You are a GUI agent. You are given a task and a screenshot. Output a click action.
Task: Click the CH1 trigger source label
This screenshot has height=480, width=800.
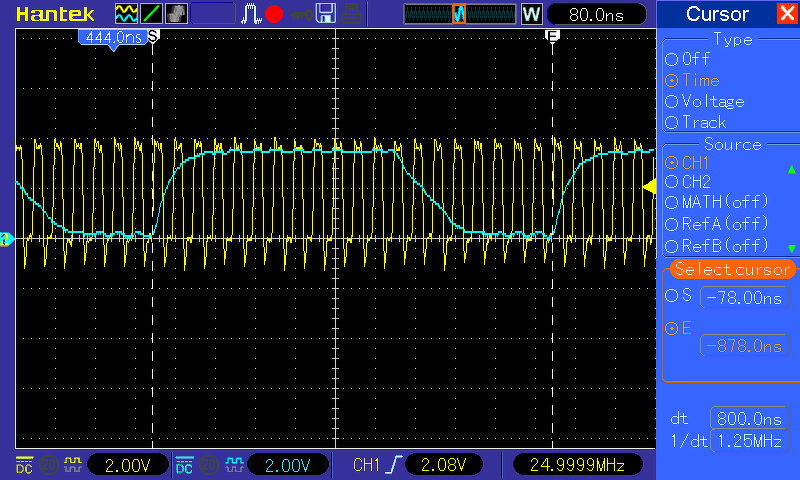point(366,465)
